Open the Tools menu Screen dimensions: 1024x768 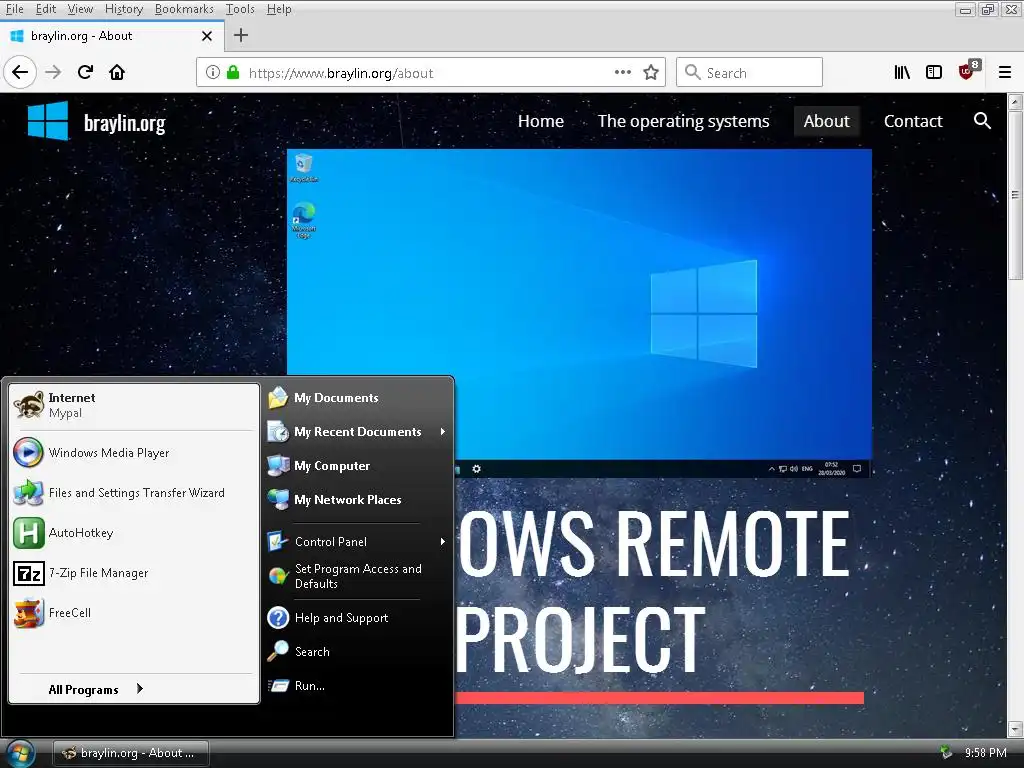pos(240,9)
